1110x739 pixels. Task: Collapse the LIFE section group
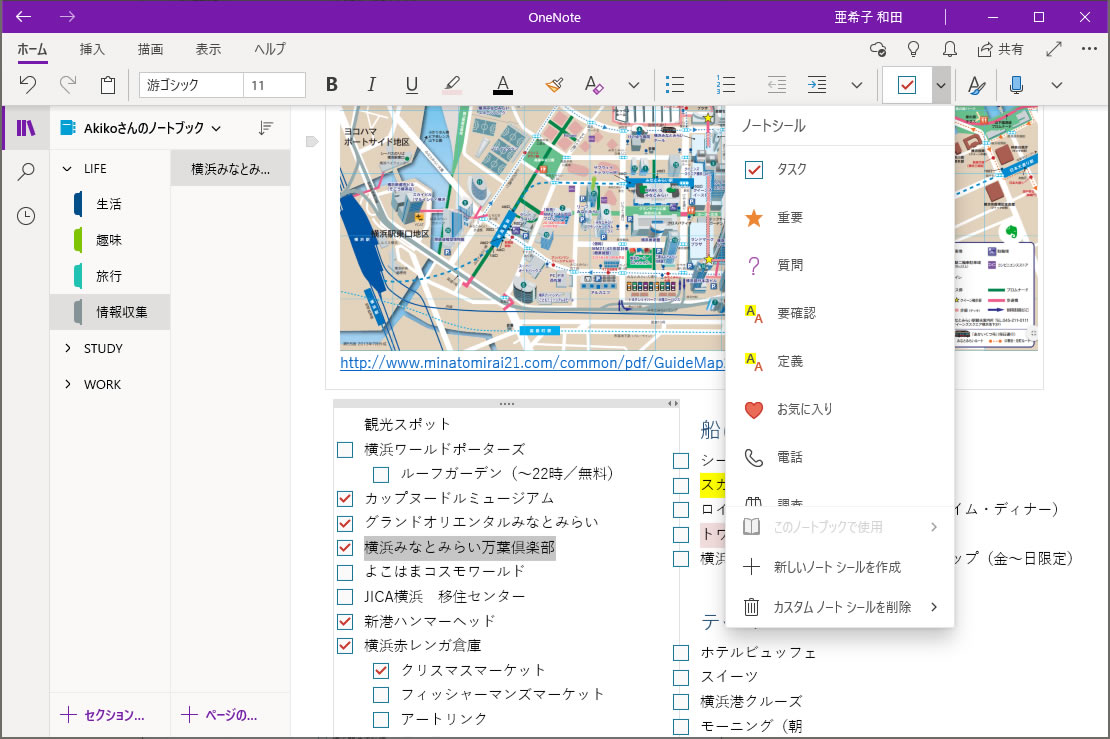pos(68,169)
